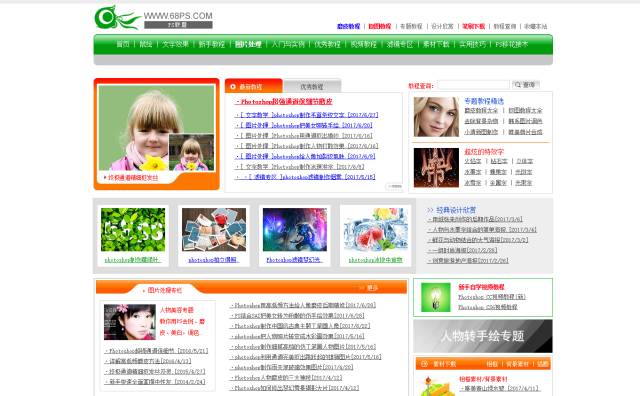Open 新手教程 in the navigation bar
640x396 pixels.
[x=211, y=44]
